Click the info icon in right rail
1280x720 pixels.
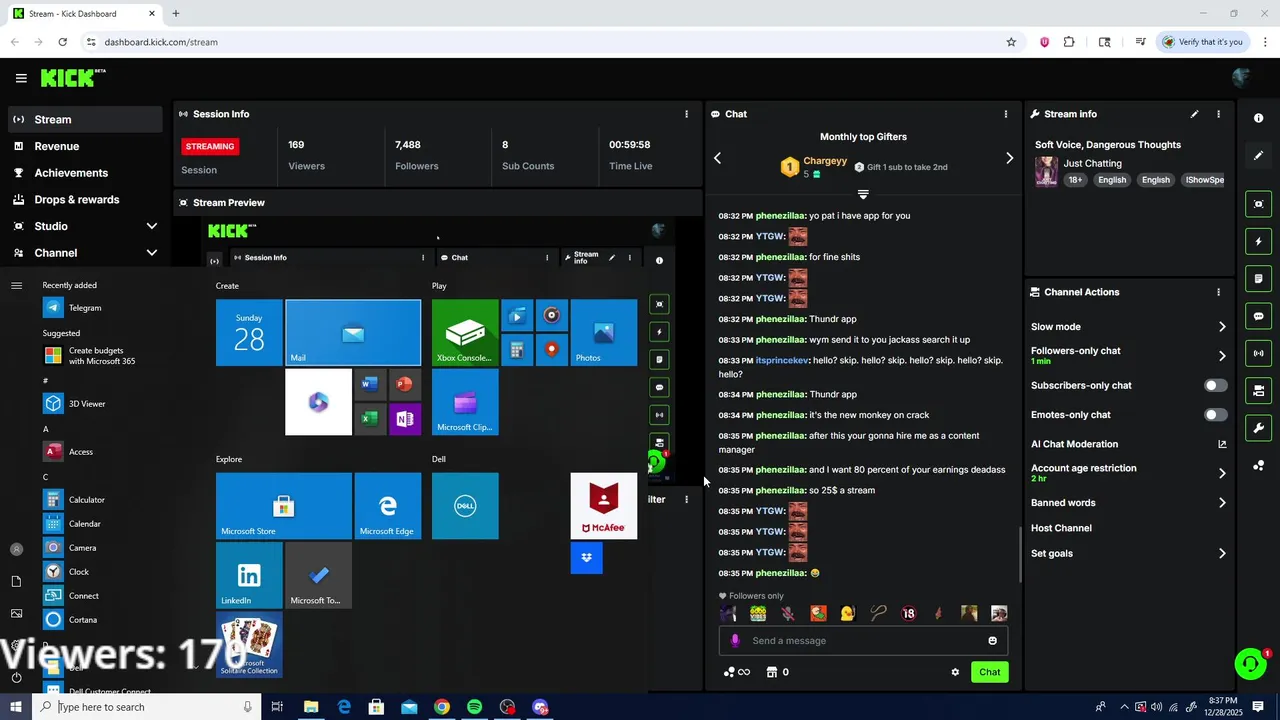tap(1258, 118)
